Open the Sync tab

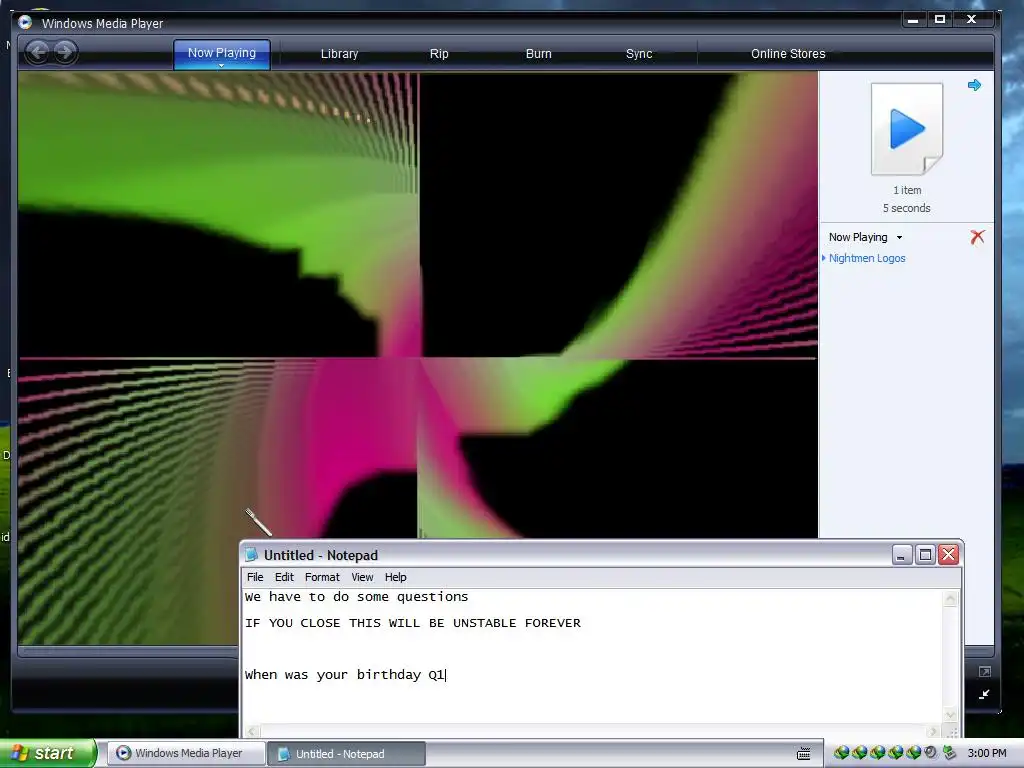coord(639,54)
